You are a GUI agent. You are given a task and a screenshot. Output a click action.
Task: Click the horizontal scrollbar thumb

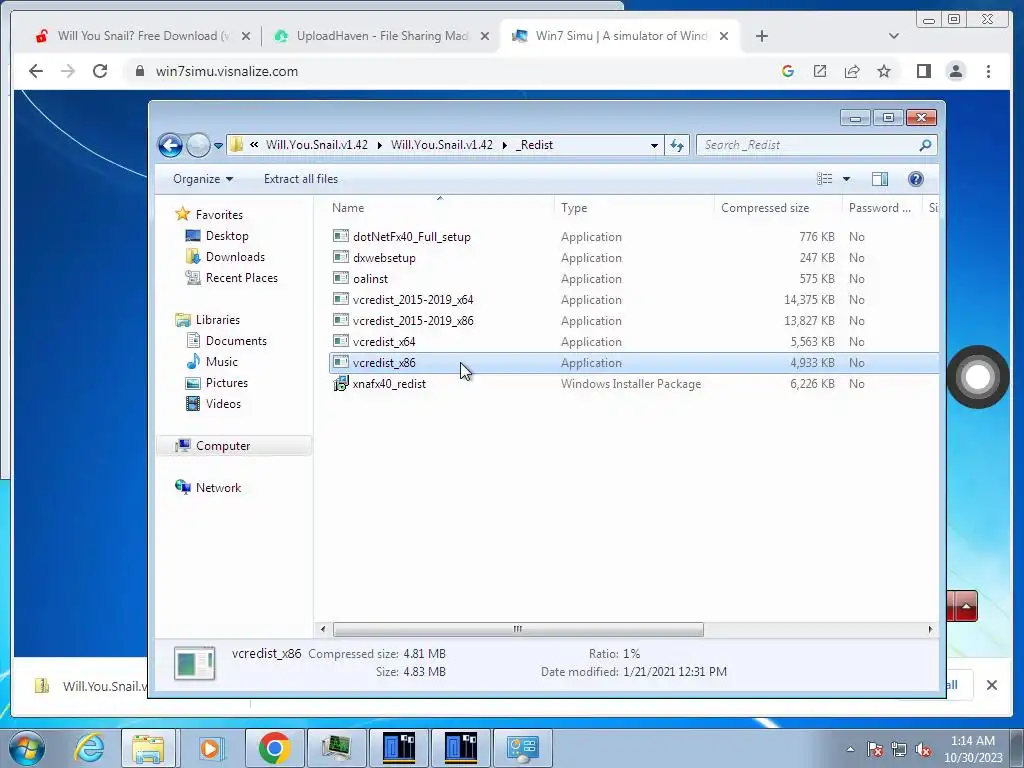point(518,630)
